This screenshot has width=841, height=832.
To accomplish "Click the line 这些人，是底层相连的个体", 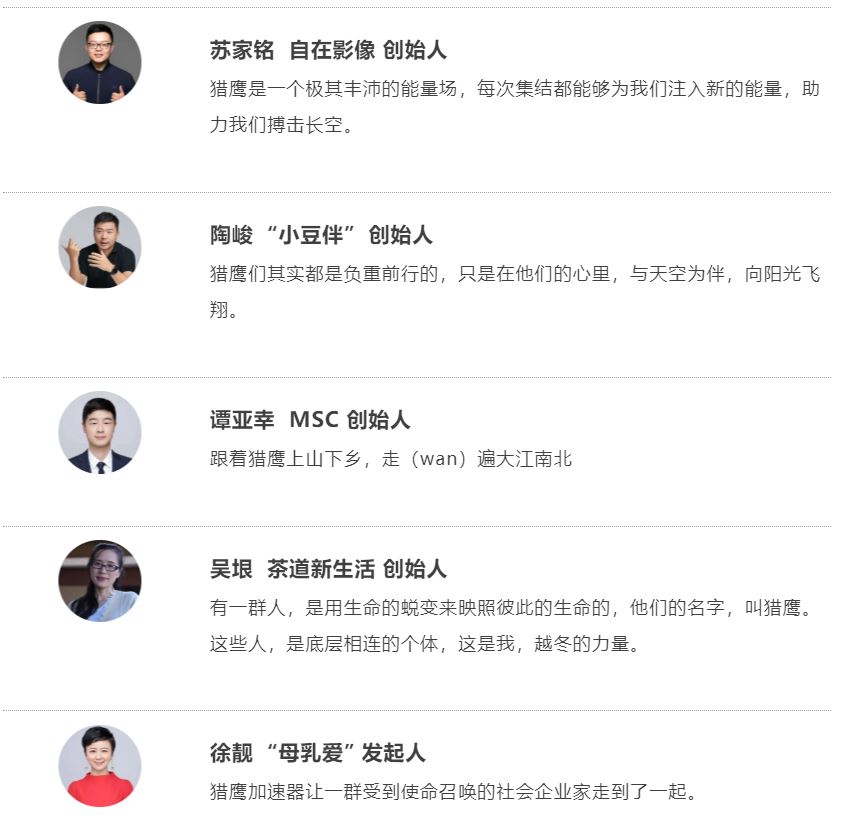I will [x=425, y=644].
